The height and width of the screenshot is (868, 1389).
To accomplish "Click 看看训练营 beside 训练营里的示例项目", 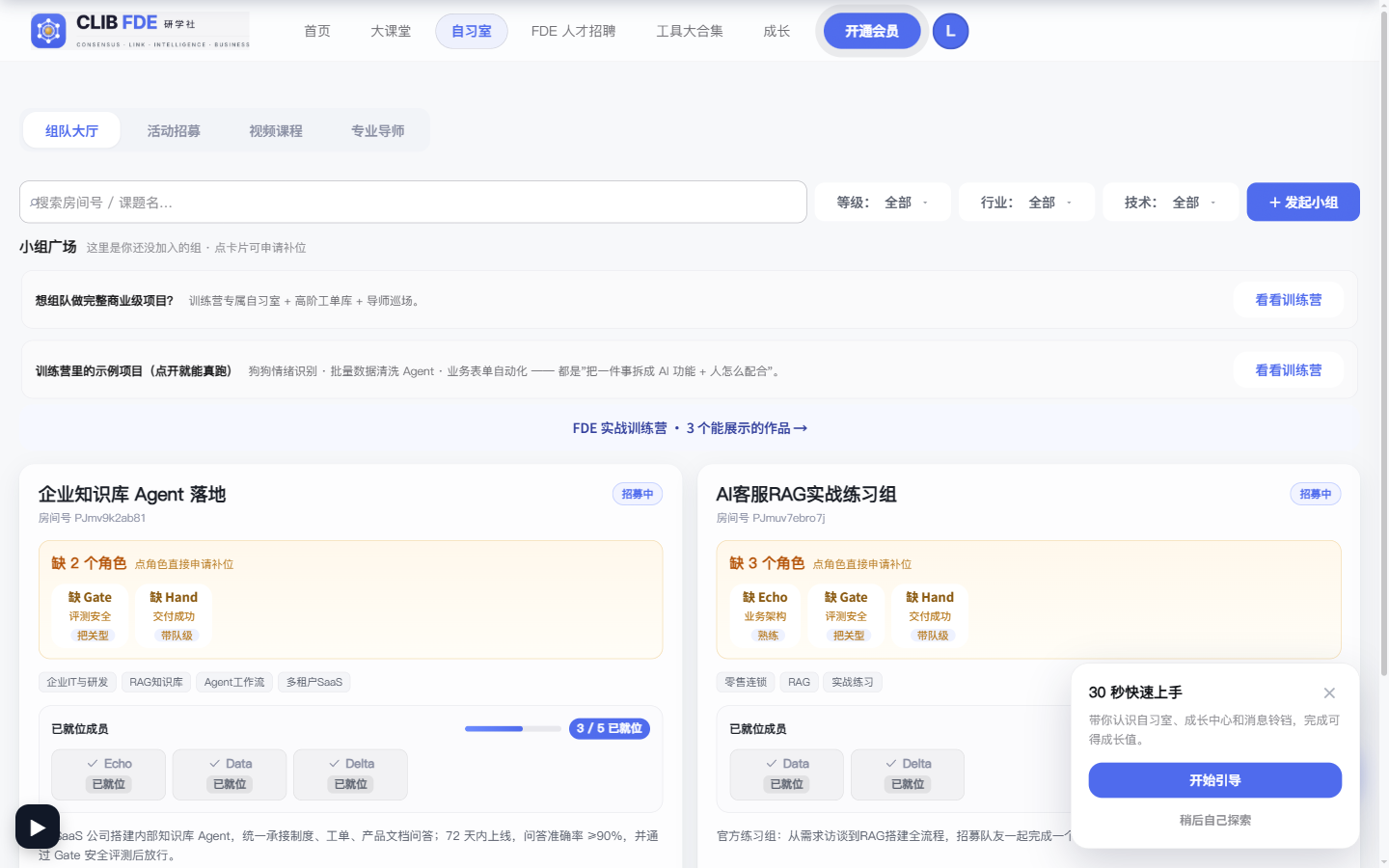I will [1289, 370].
